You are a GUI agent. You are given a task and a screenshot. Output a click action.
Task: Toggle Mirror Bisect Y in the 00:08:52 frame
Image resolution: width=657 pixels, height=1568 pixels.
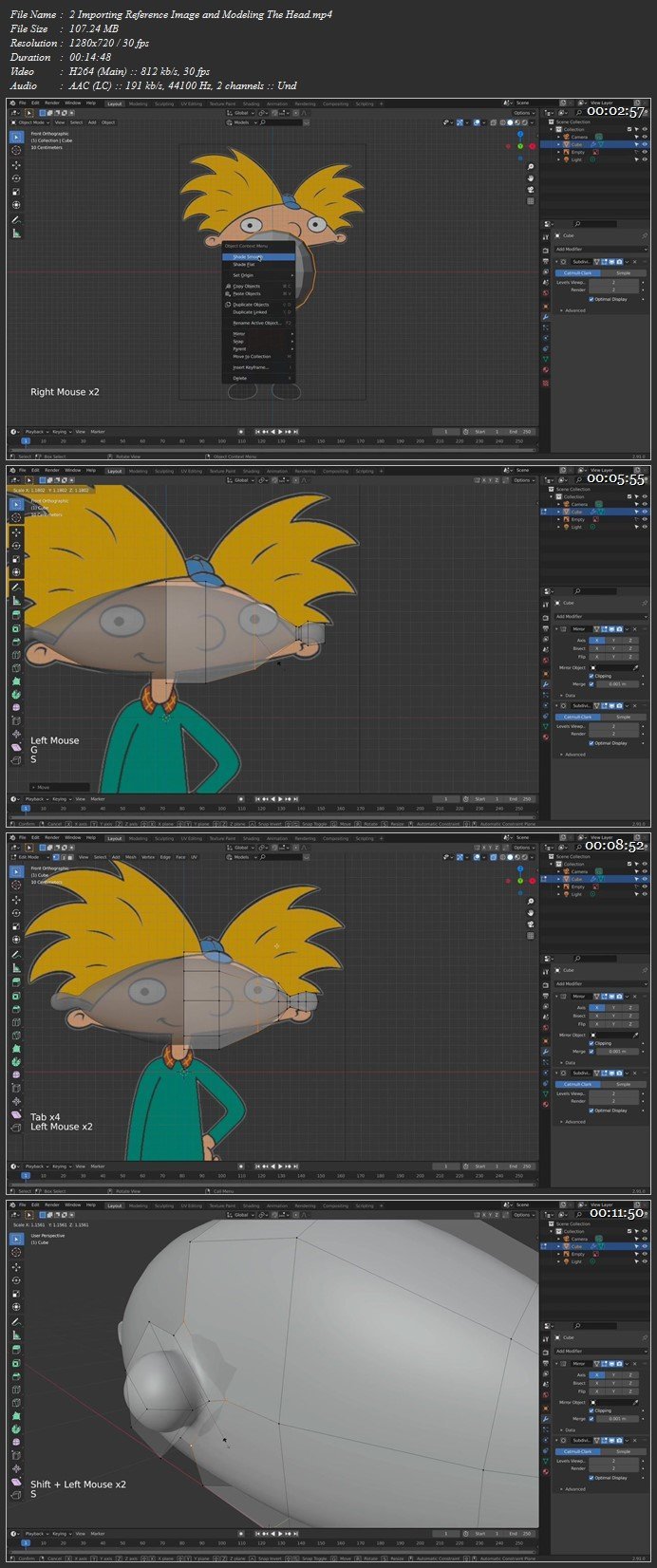(x=614, y=1016)
